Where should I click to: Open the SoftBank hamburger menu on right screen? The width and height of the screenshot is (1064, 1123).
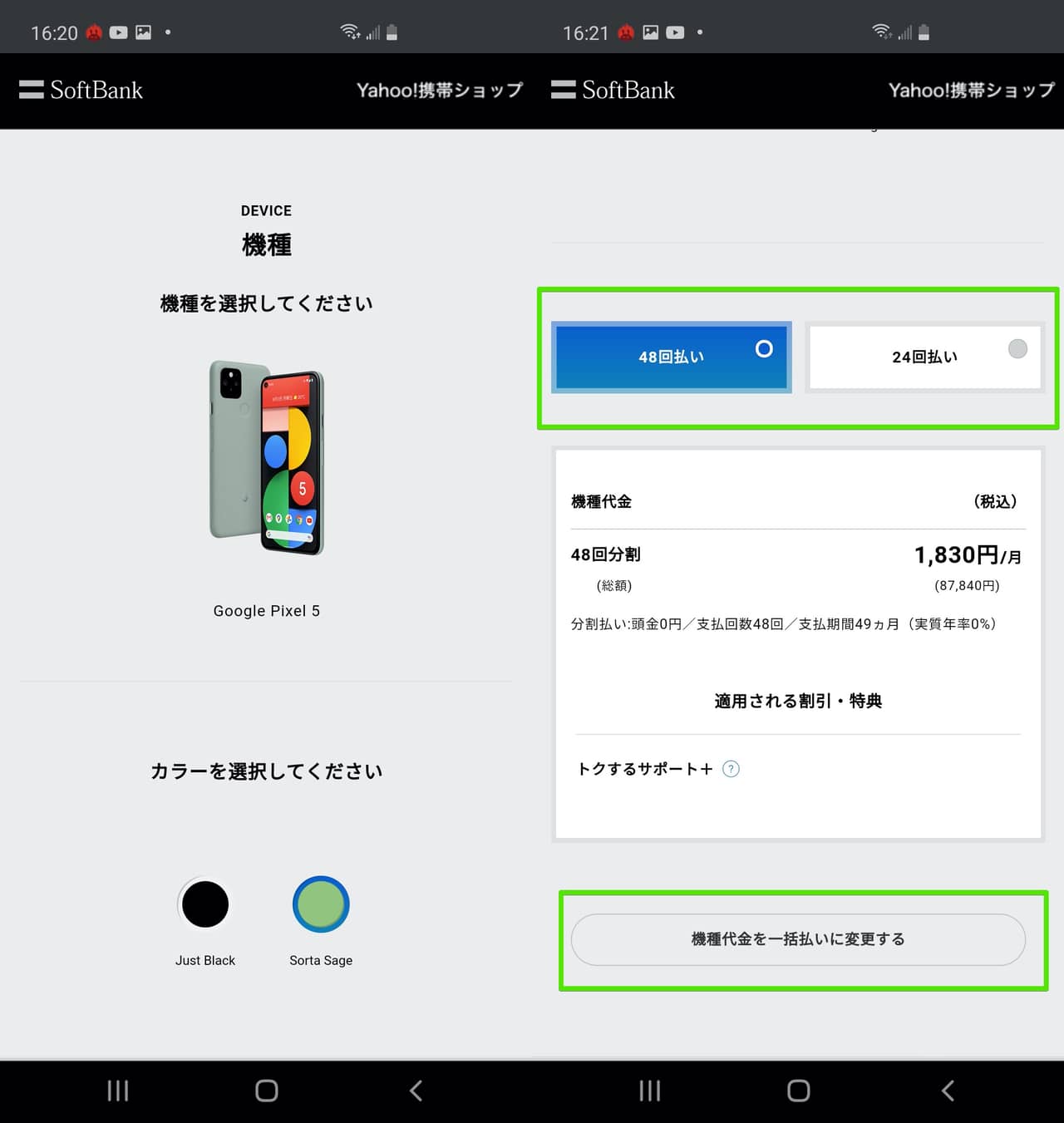(x=564, y=90)
